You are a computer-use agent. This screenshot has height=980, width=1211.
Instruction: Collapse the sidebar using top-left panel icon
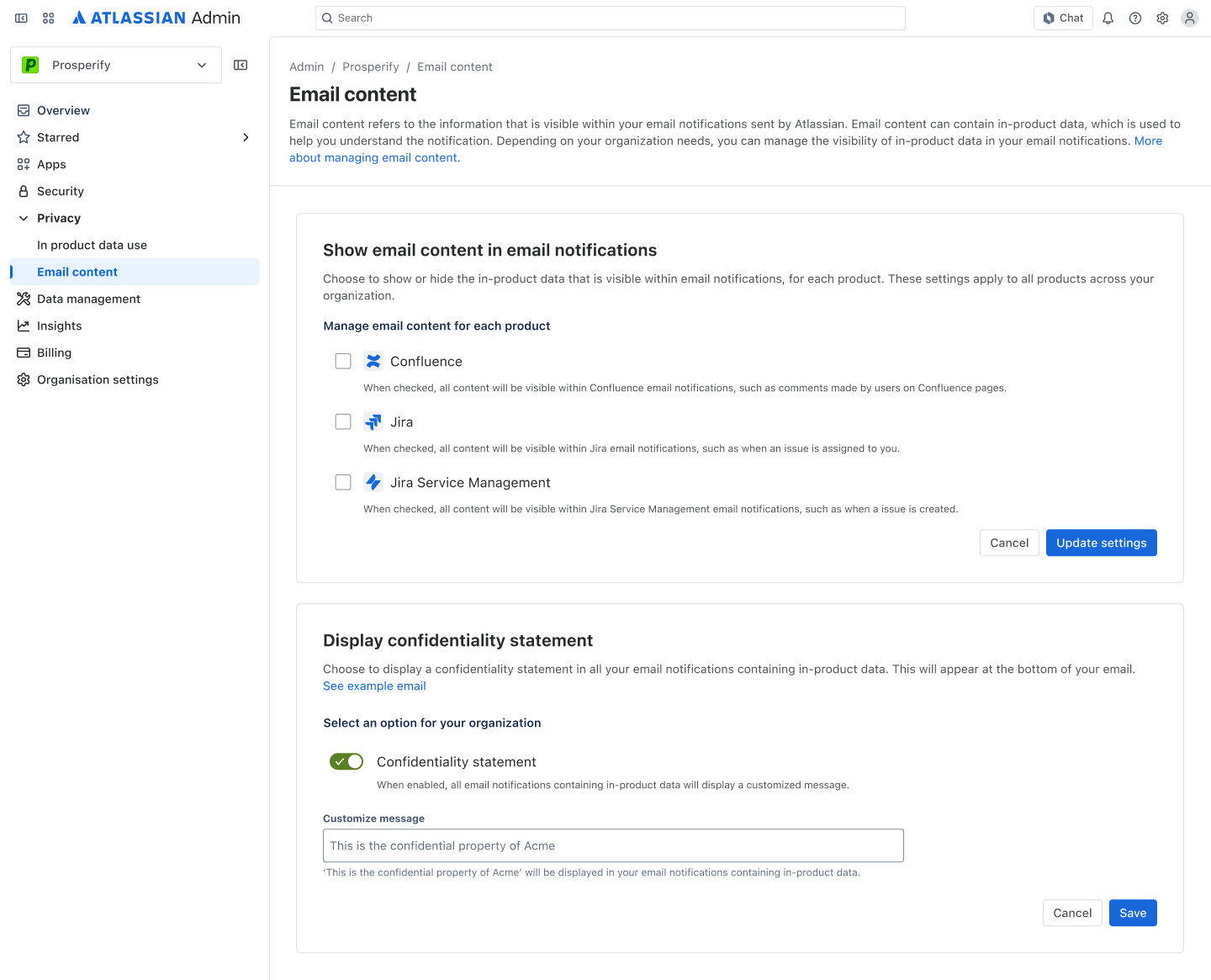(x=22, y=18)
